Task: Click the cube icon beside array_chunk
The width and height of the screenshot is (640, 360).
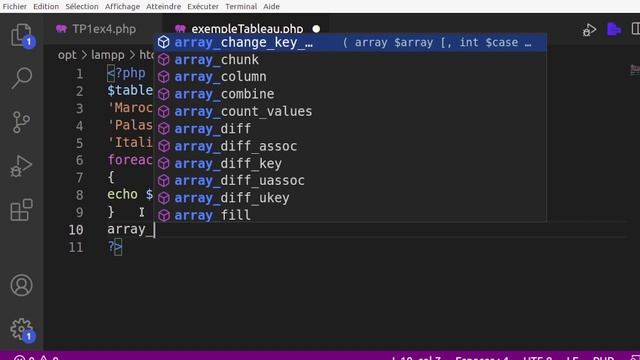Action: [164, 60]
